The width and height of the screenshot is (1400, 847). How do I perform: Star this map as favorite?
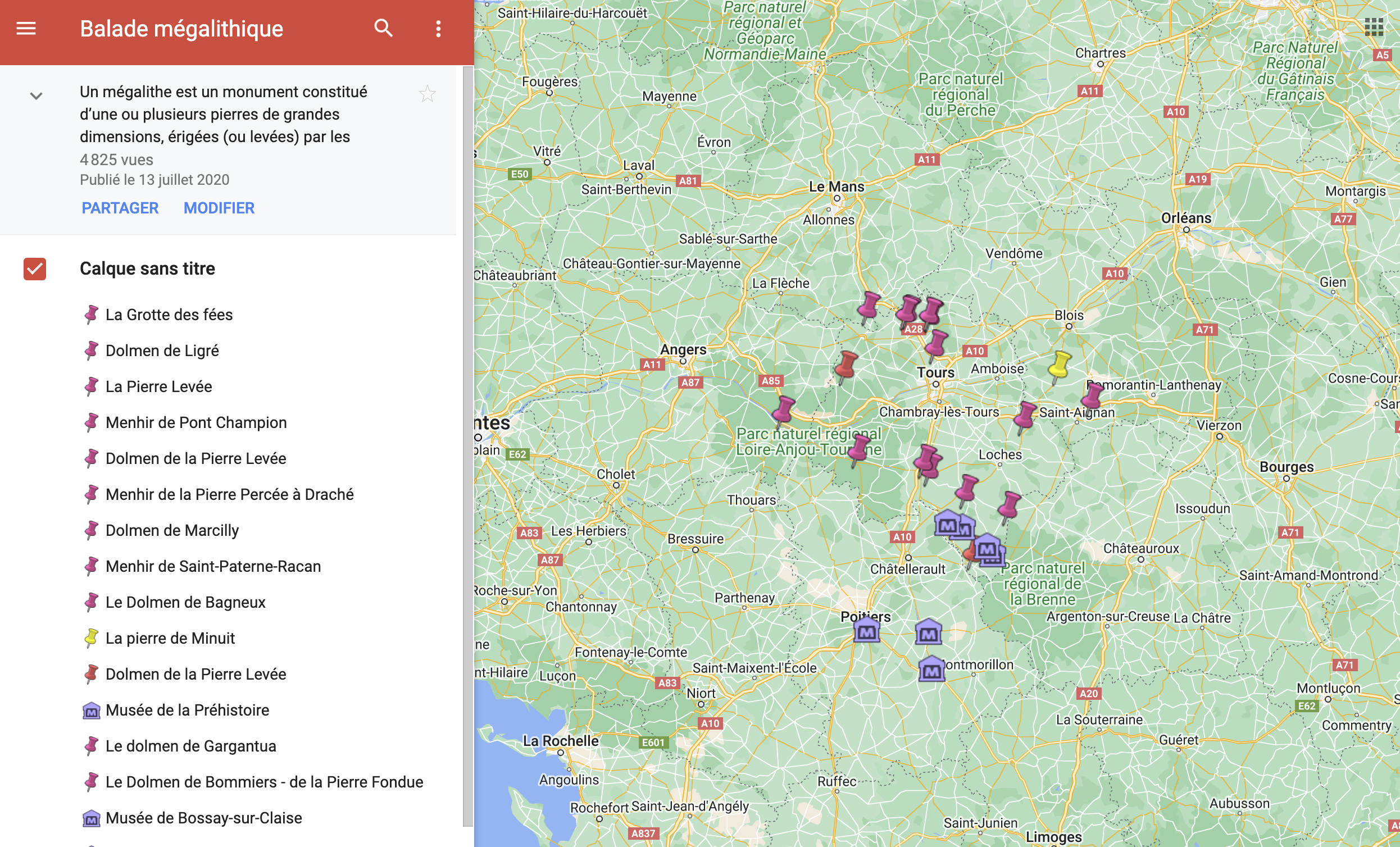point(428,94)
